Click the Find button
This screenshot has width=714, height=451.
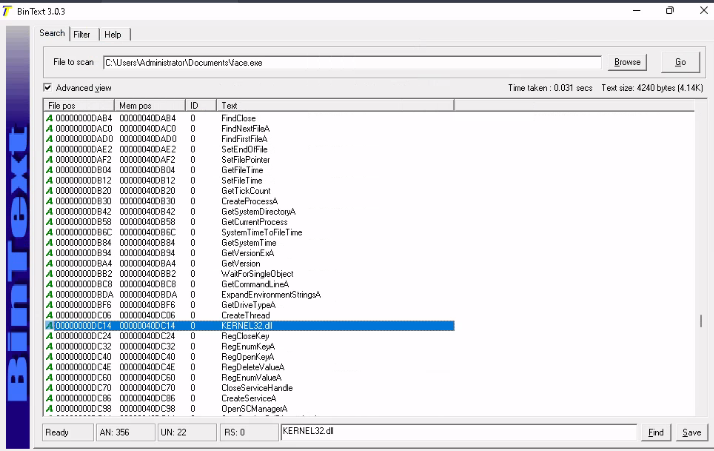[x=656, y=432]
